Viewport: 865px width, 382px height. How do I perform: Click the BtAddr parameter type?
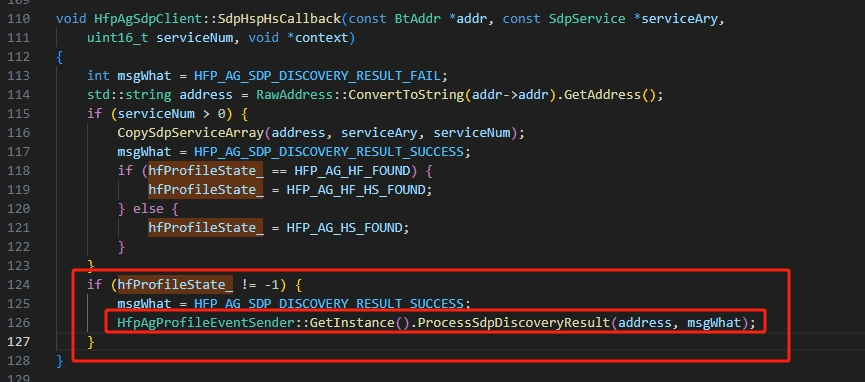(418, 19)
